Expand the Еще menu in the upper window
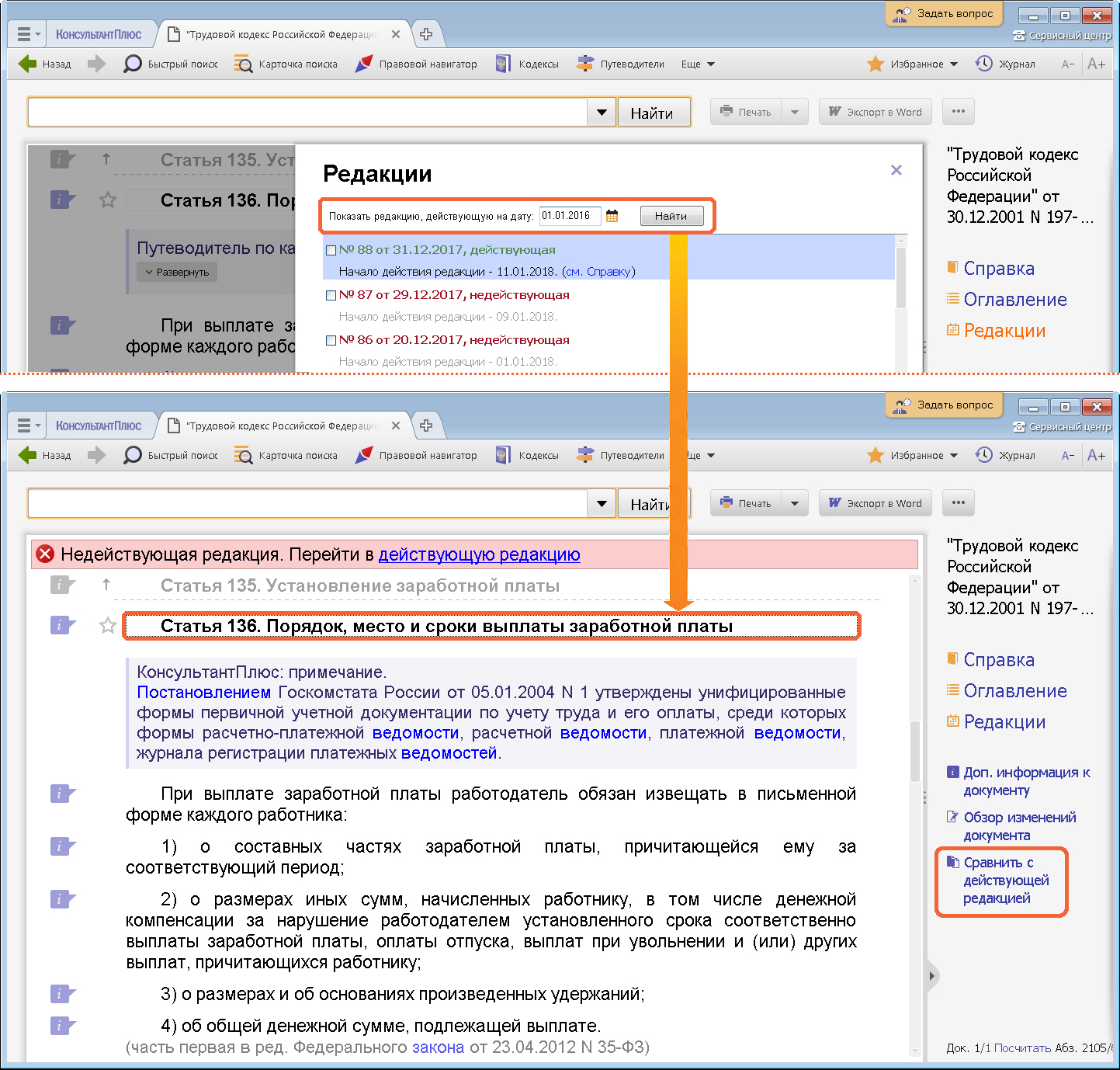This screenshot has width=1120, height=1070. point(698,64)
